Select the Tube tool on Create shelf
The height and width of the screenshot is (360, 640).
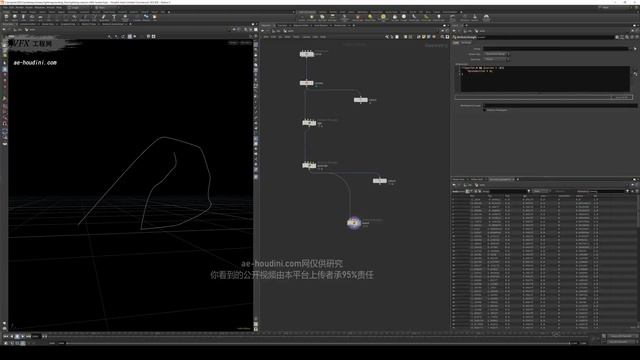23,17
